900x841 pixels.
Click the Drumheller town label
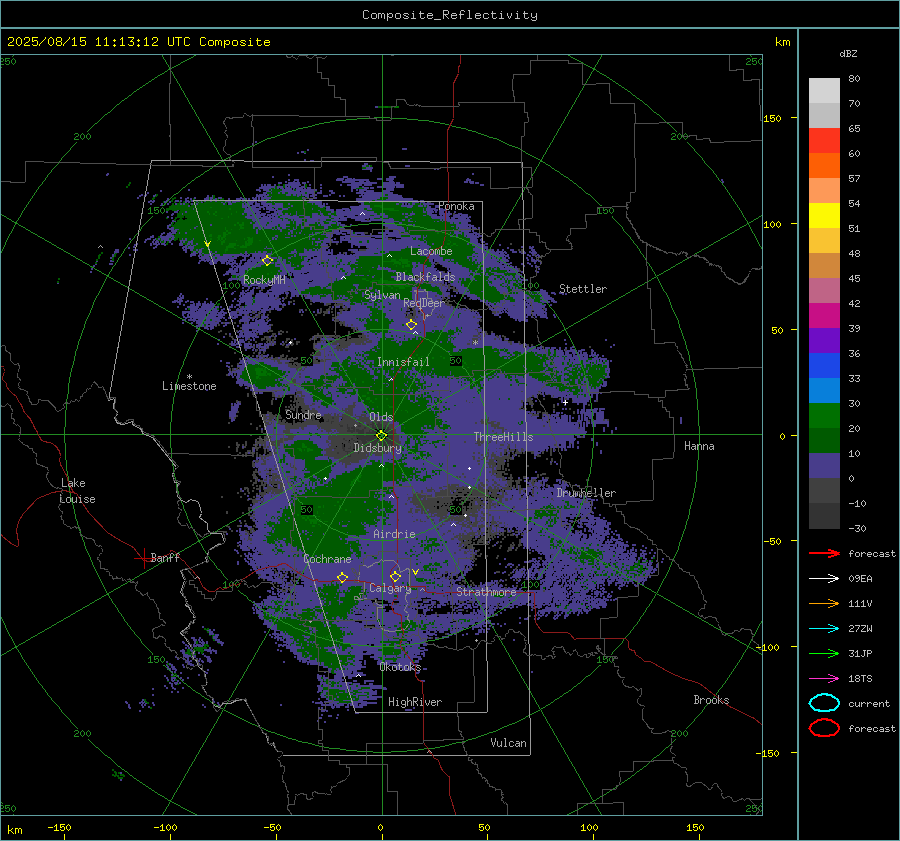(x=586, y=493)
